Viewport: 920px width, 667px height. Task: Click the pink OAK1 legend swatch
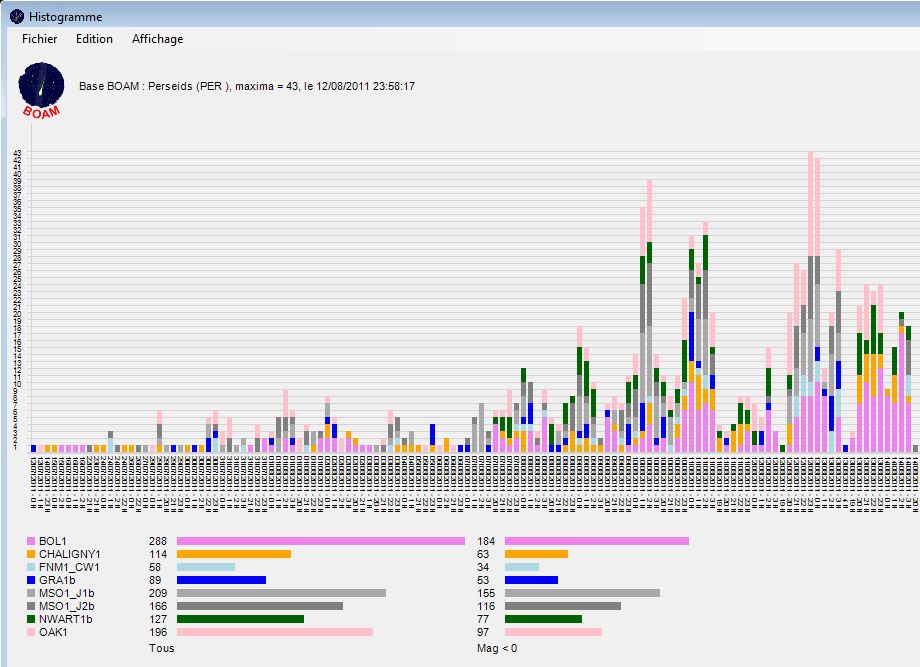click(31, 632)
